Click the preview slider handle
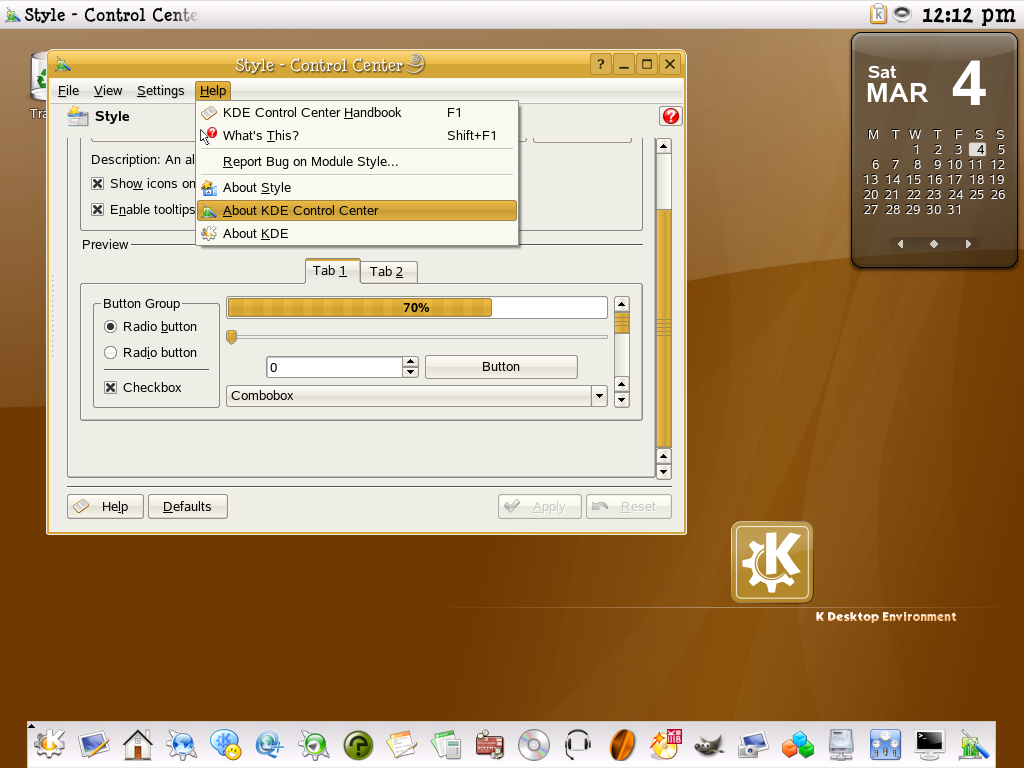1024x768 pixels. pos(231,337)
